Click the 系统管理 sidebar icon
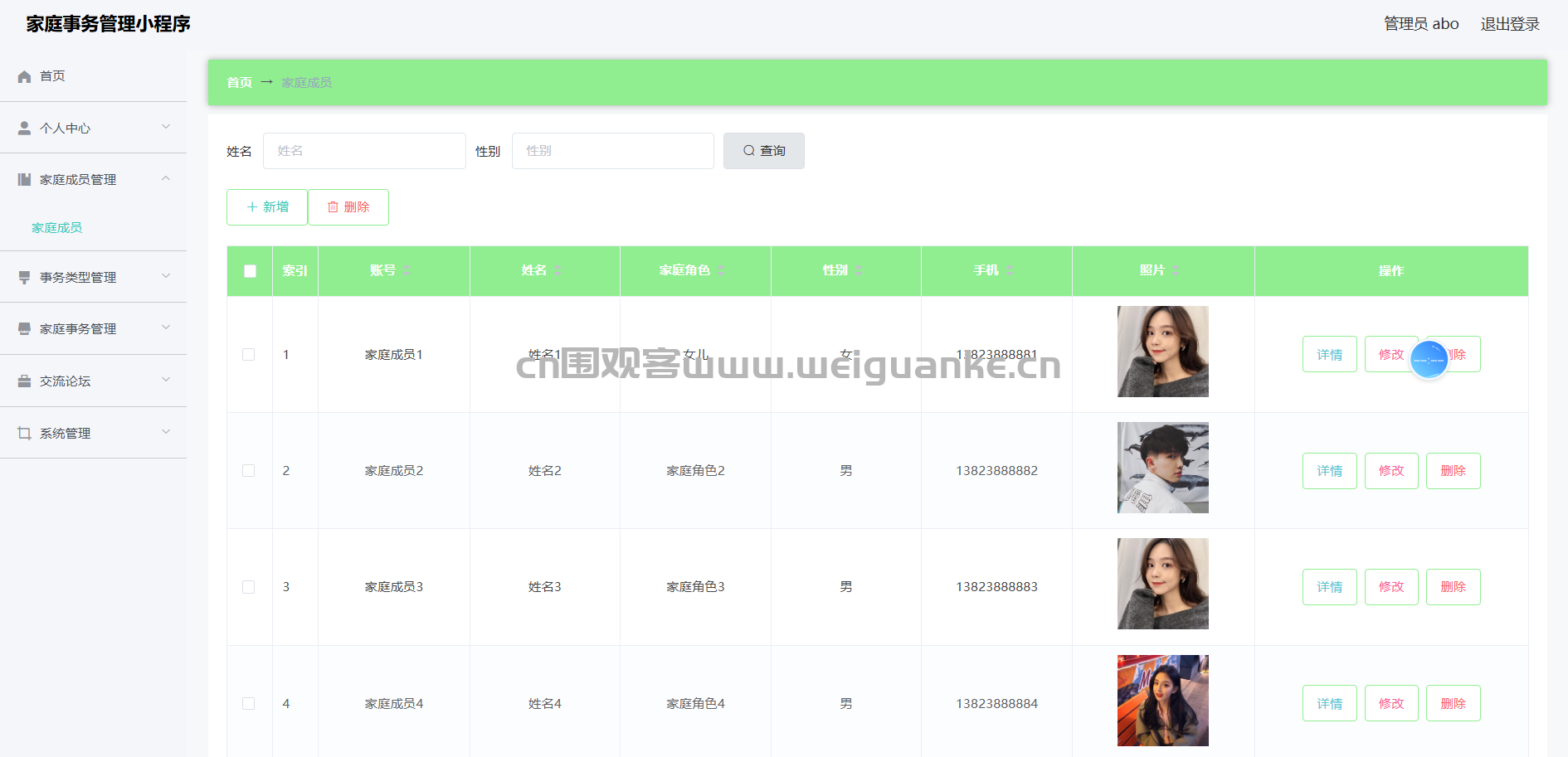 [23, 432]
